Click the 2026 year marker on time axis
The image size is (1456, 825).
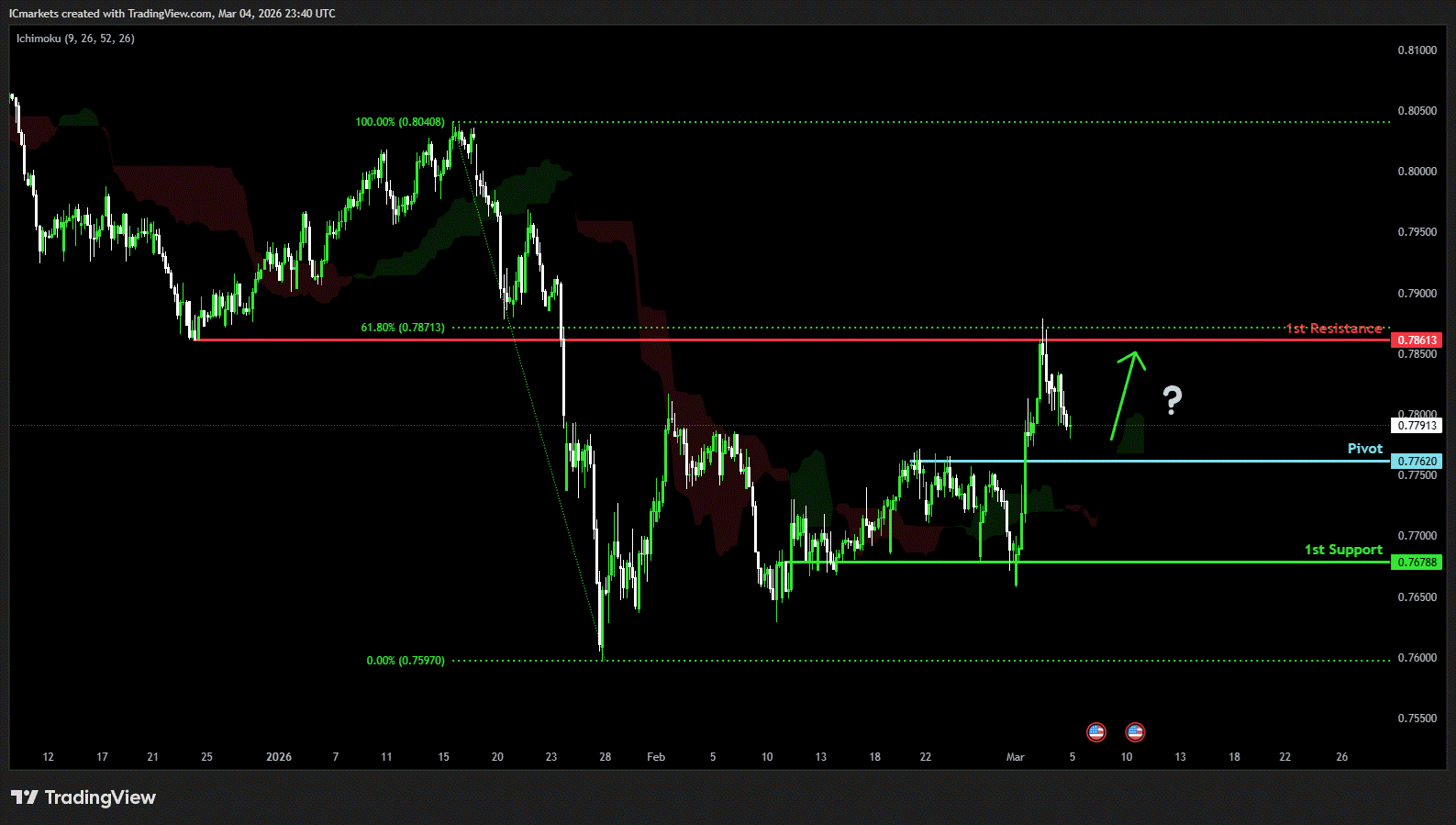coord(279,757)
